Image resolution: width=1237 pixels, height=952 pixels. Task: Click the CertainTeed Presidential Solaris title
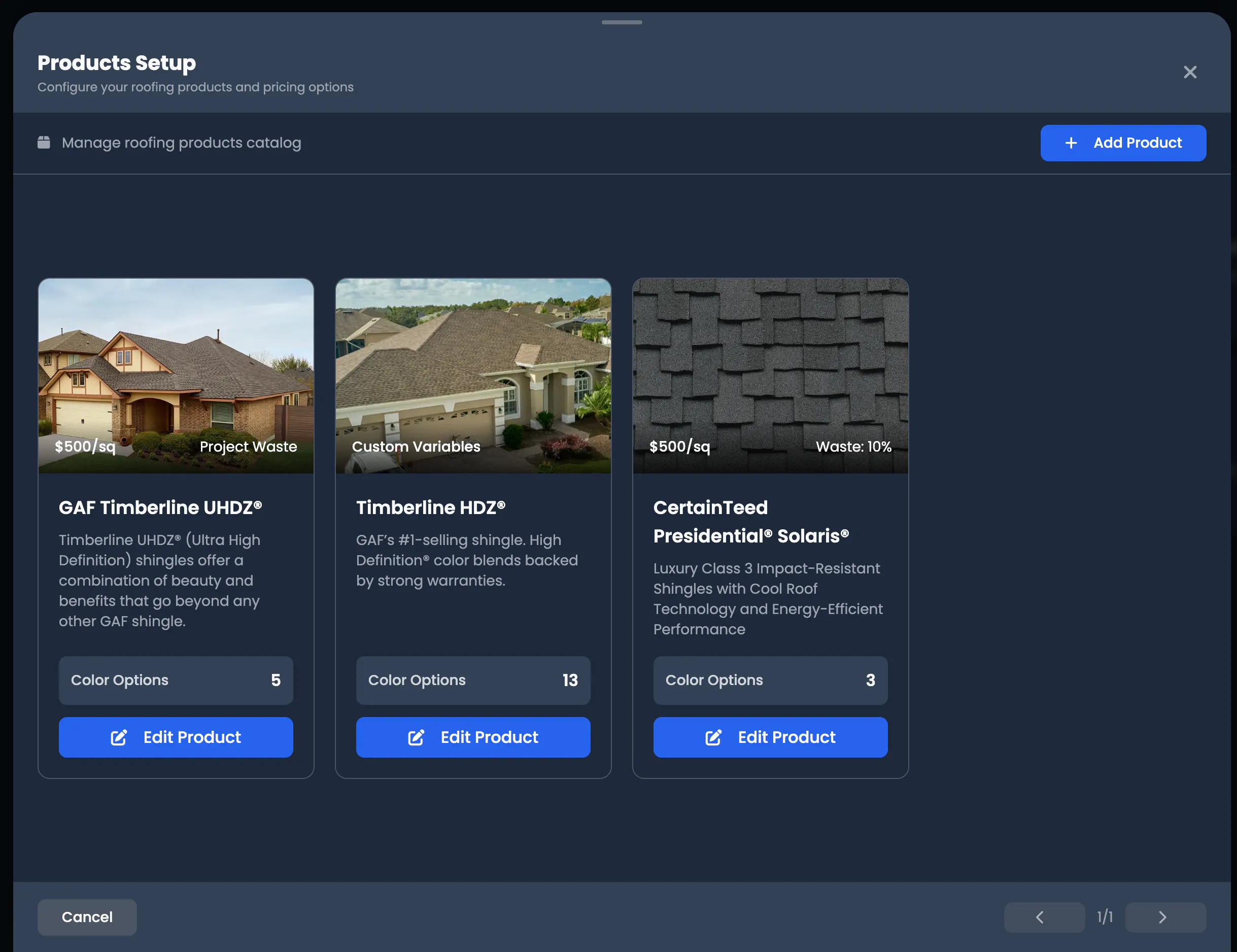pyautogui.click(x=751, y=522)
